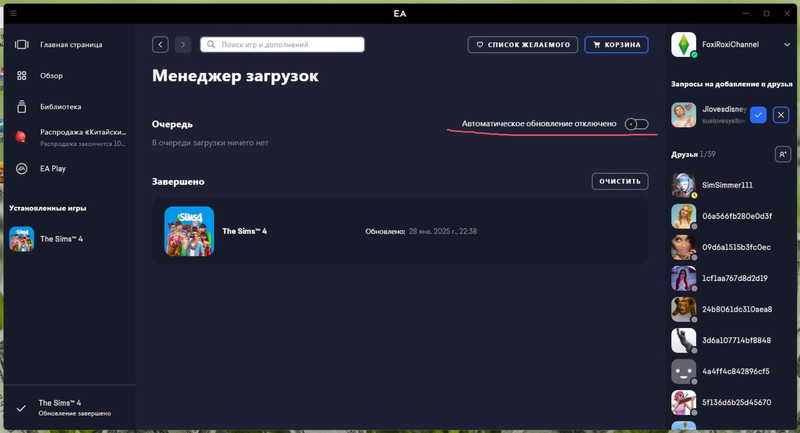Open EA Play in the sidebar

53,168
